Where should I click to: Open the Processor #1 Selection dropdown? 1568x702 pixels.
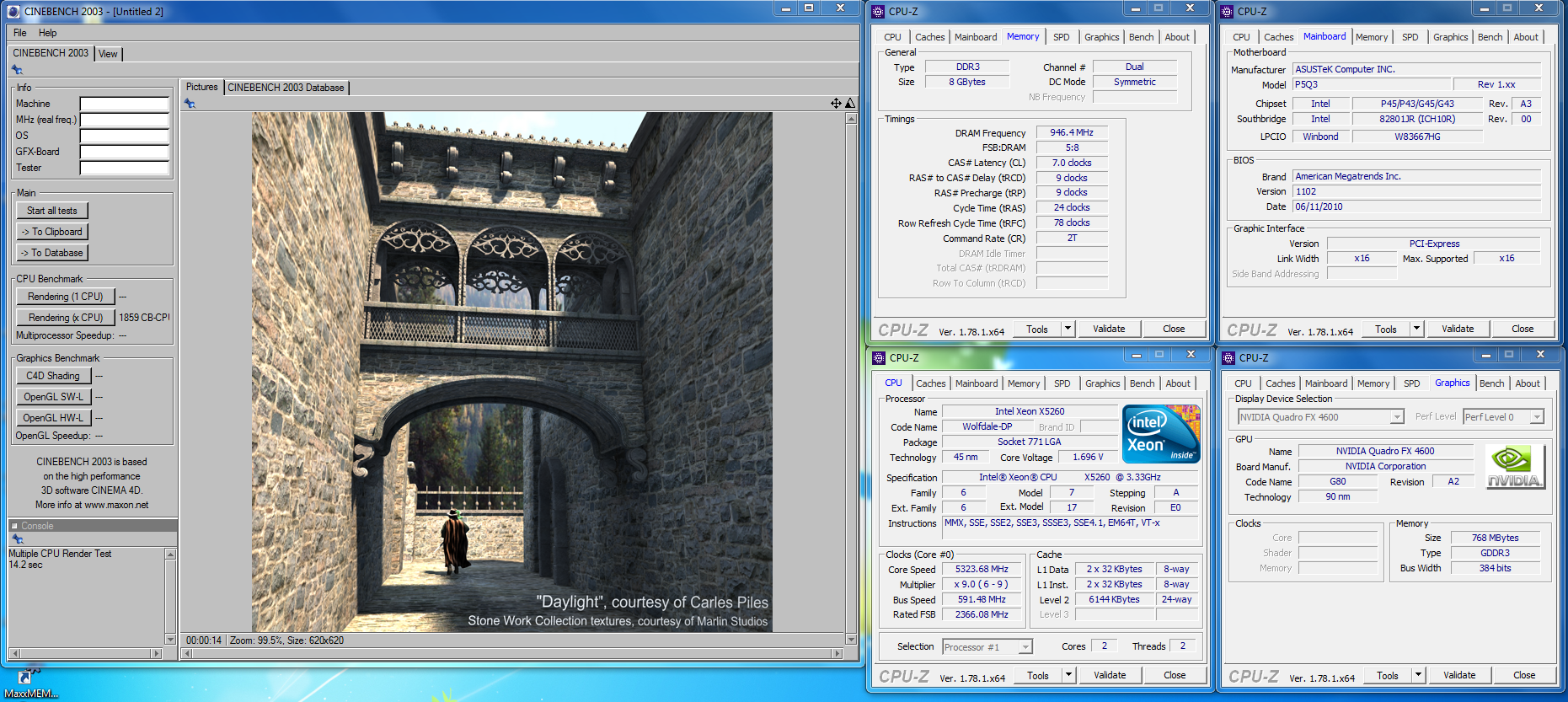pyautogui.click(x=1025, y=647)
